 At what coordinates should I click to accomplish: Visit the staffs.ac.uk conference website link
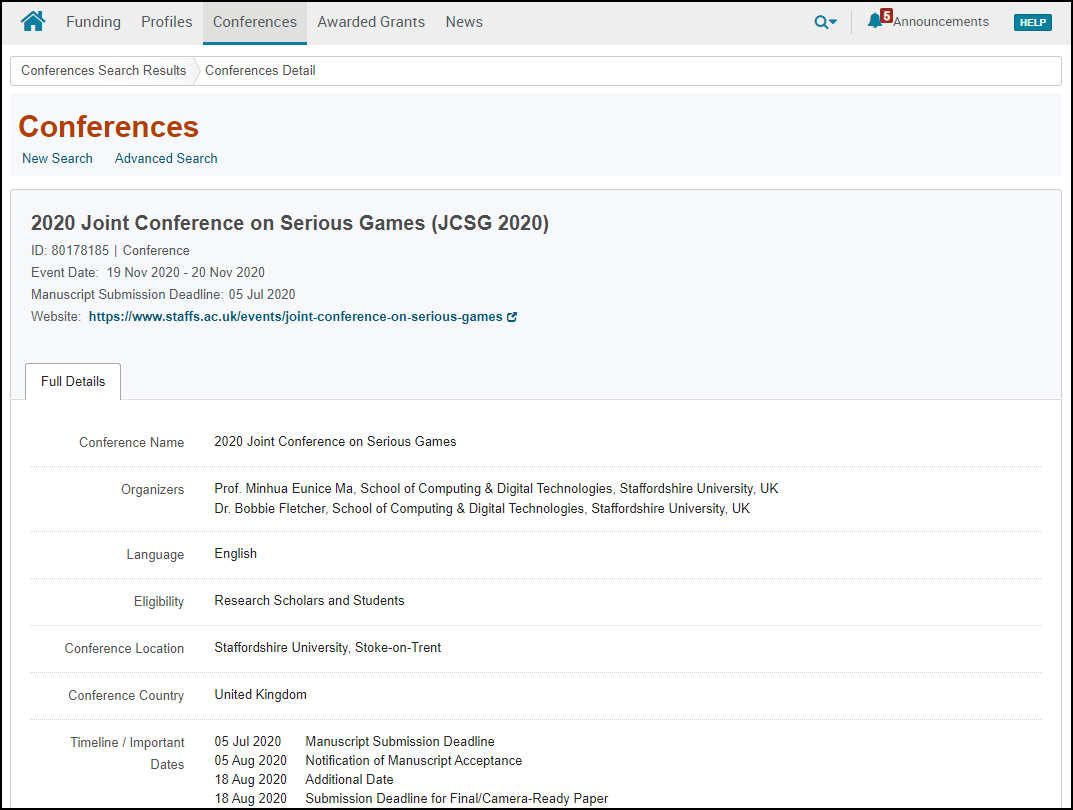[x=295, y=317]
